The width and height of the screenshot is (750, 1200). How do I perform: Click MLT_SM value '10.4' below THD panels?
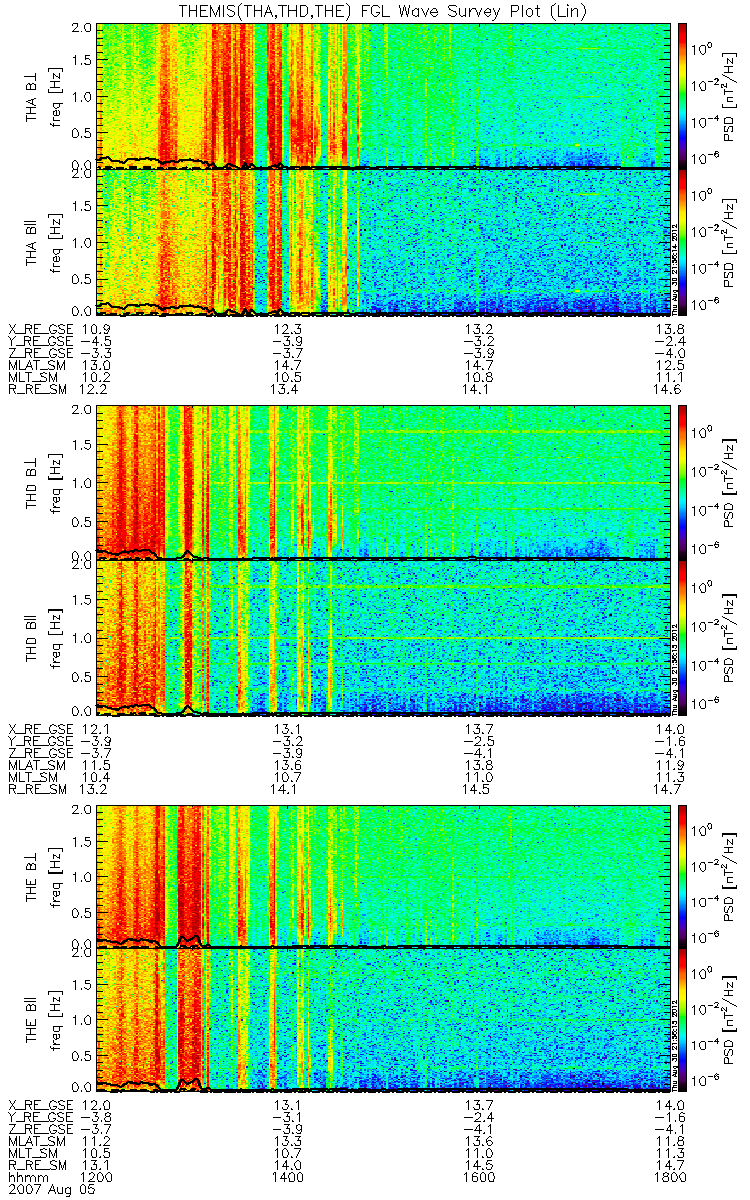point(97,777)
